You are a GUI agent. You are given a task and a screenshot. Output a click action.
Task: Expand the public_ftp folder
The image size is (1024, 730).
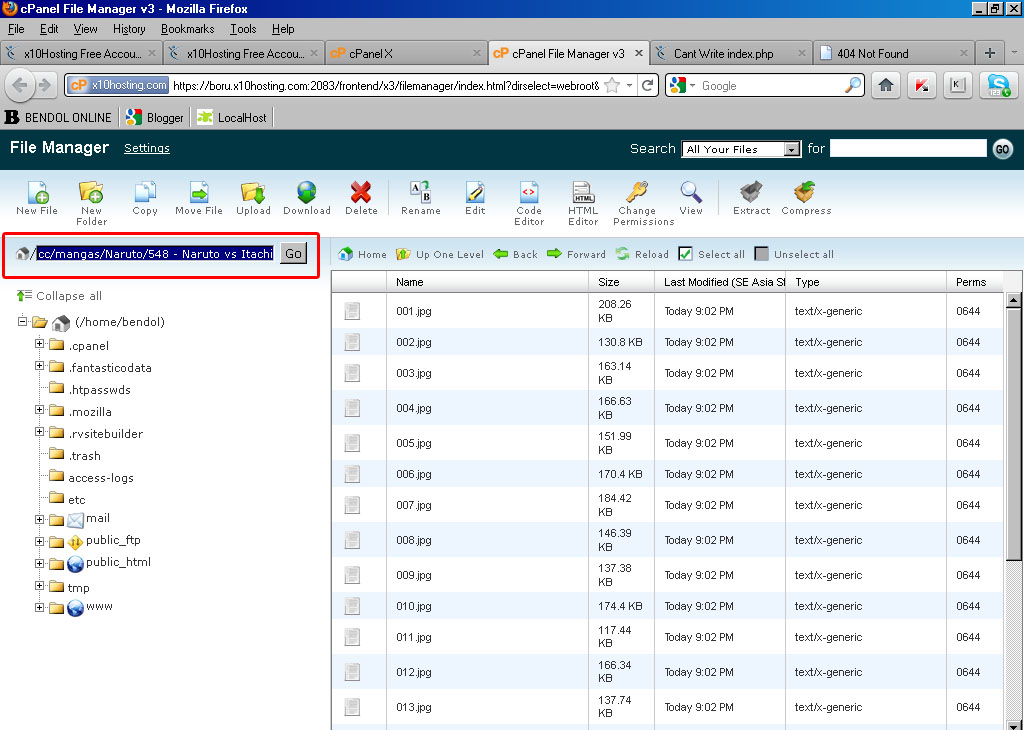pos(39,542)
